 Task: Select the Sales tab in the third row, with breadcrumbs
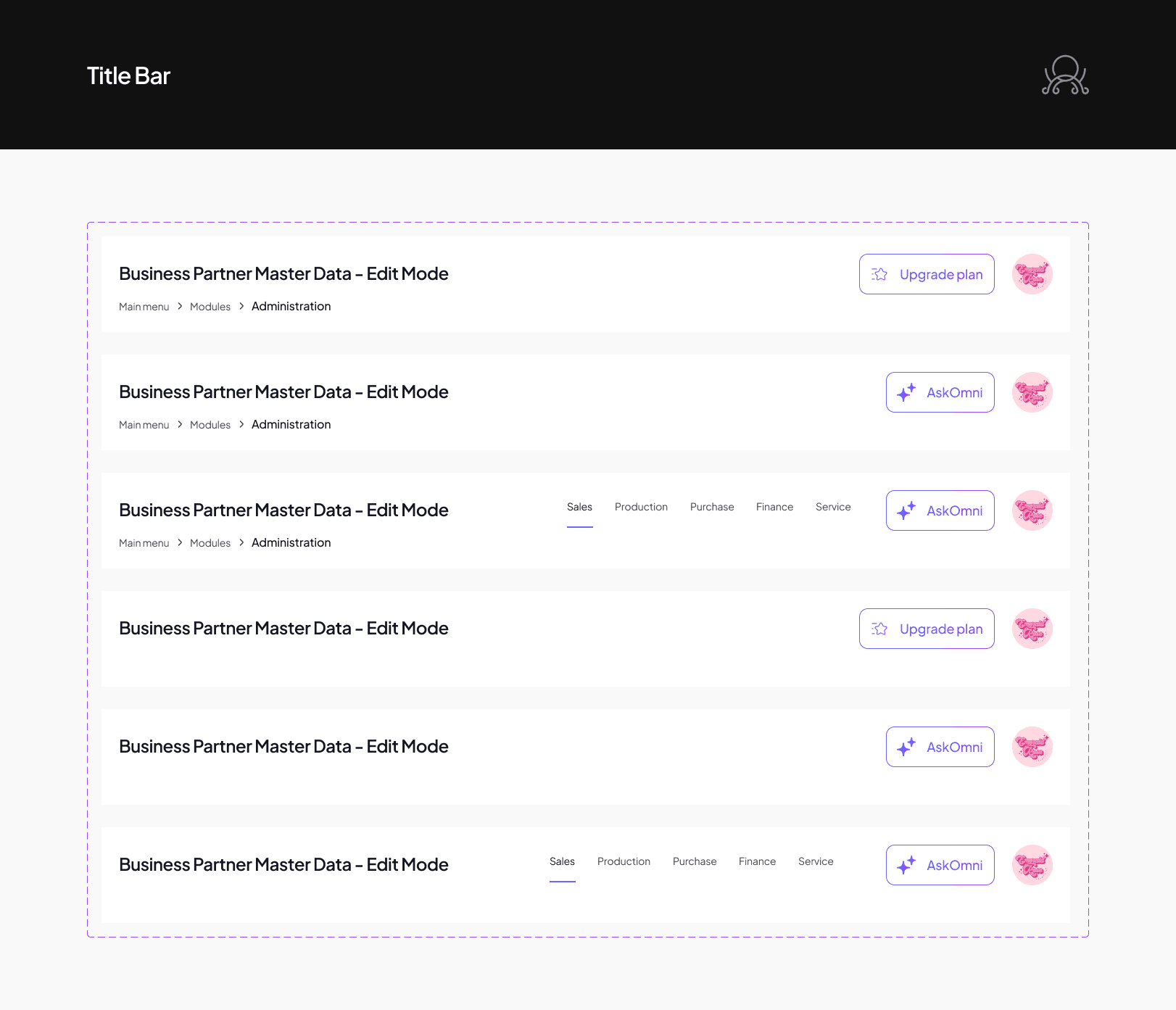[x=580, y=507]
